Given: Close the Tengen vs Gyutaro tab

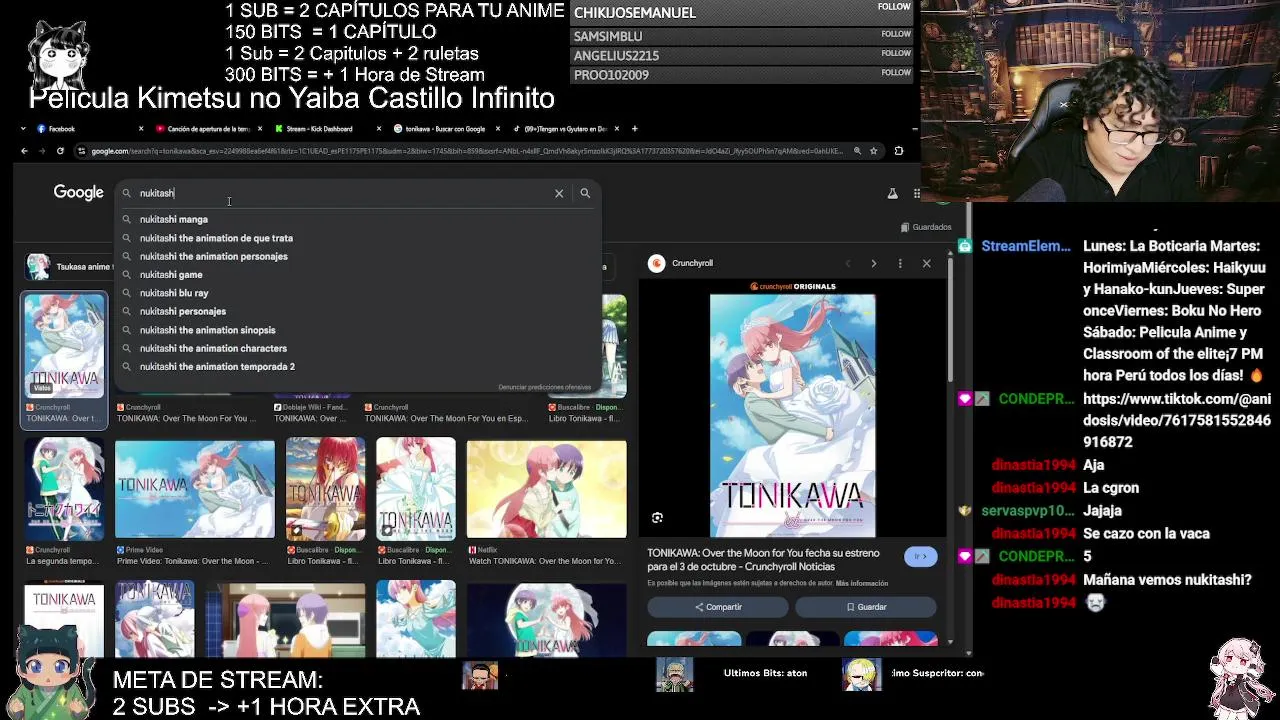Looking at the screenshot, I should [617, 128].
